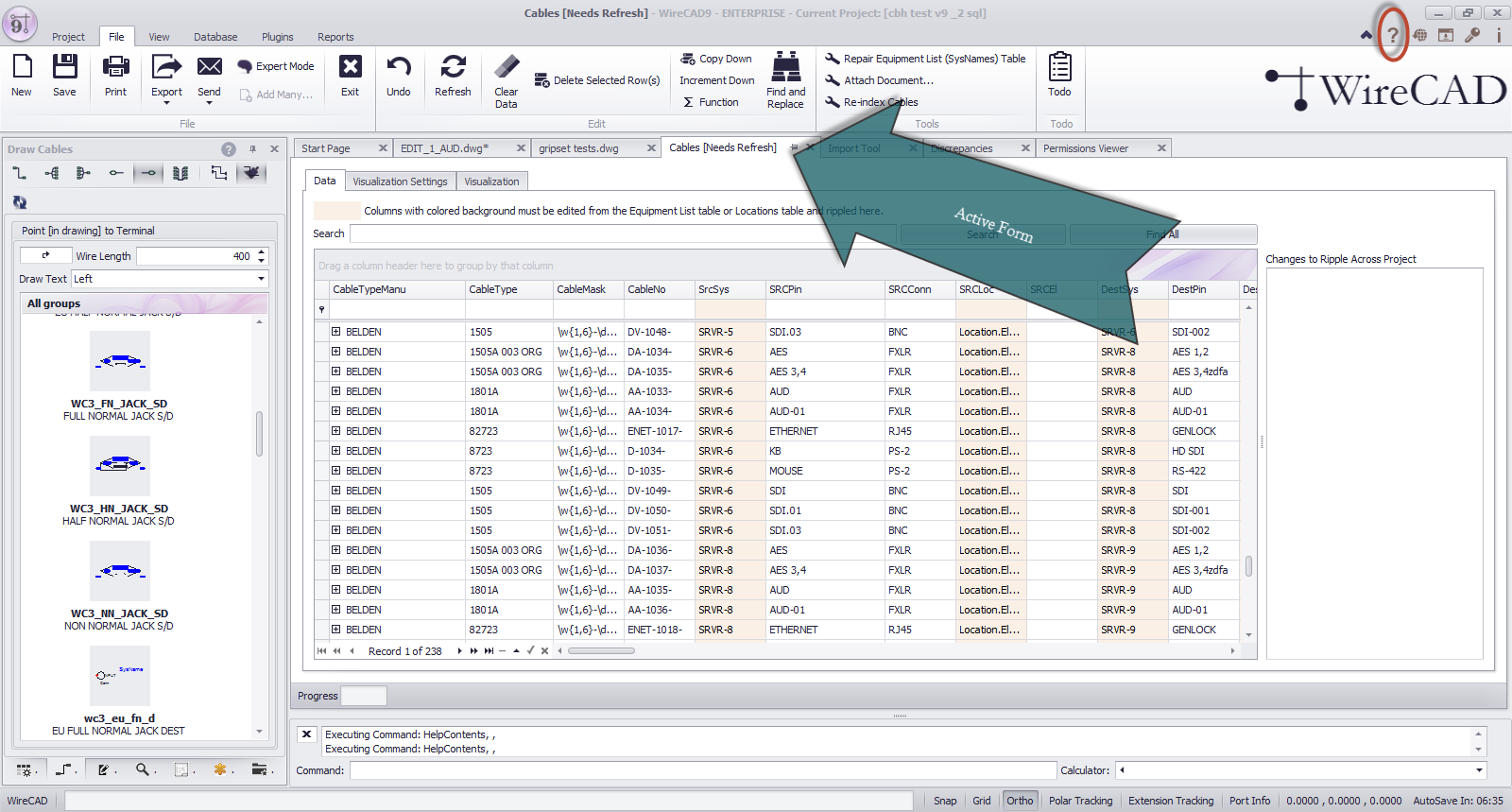Viewport: 1512px width, 812px height.
Task: Click the license key icon
Action: [x=1472, y=35]
